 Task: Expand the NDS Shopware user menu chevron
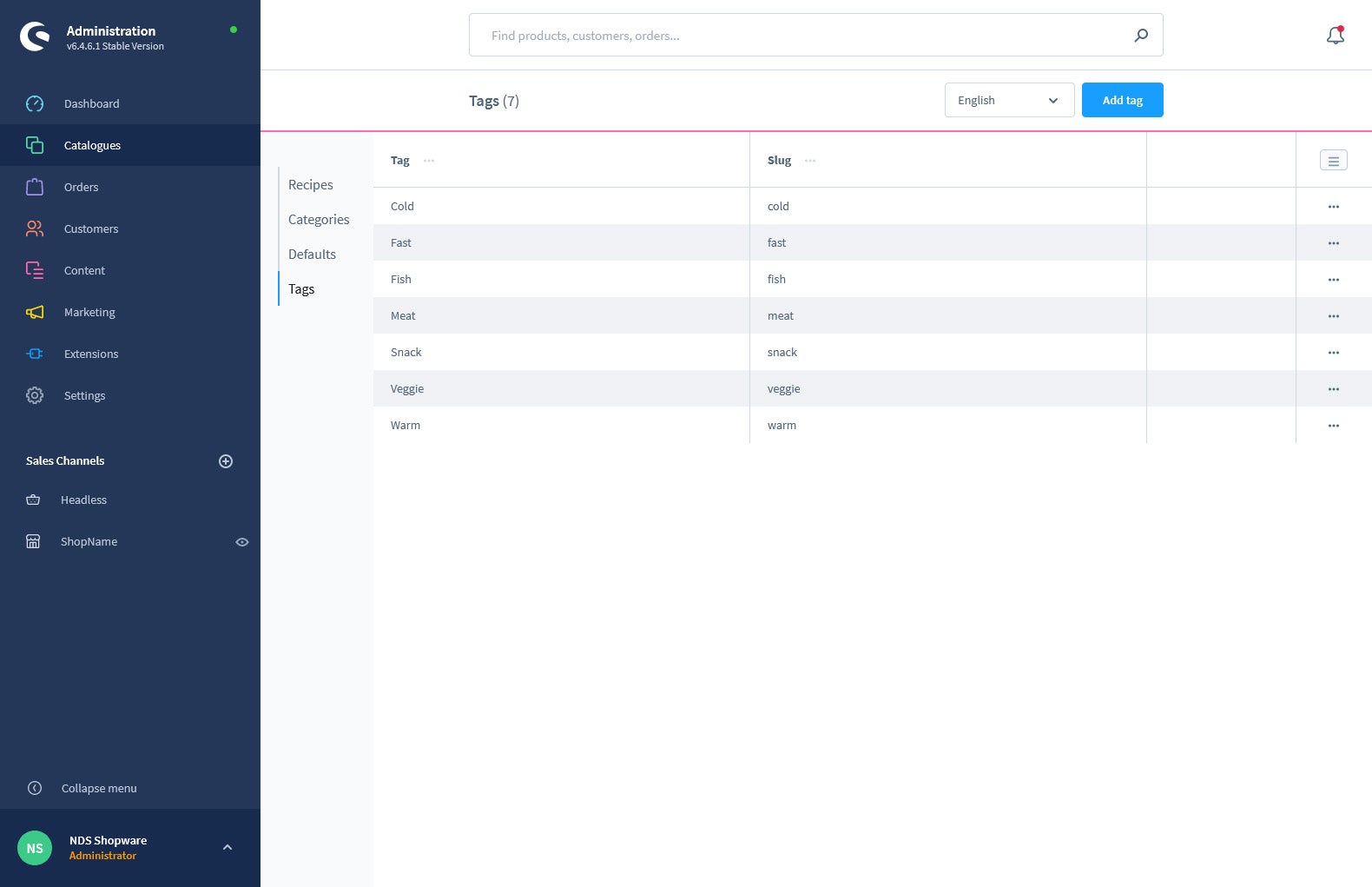click(228, 847)
